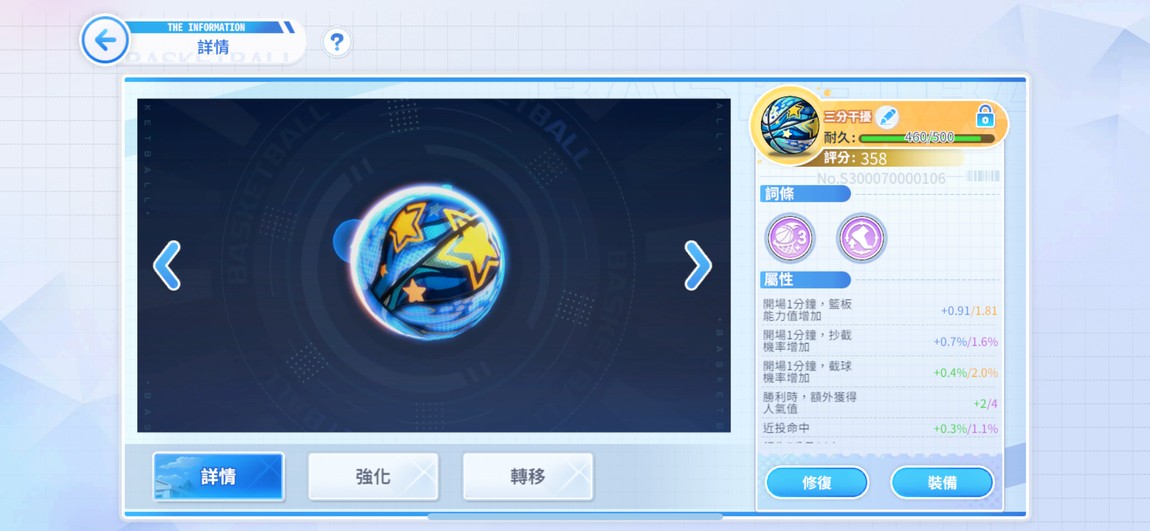
Task: Select the 近投命中 attribute row
Action: [880, 428]
